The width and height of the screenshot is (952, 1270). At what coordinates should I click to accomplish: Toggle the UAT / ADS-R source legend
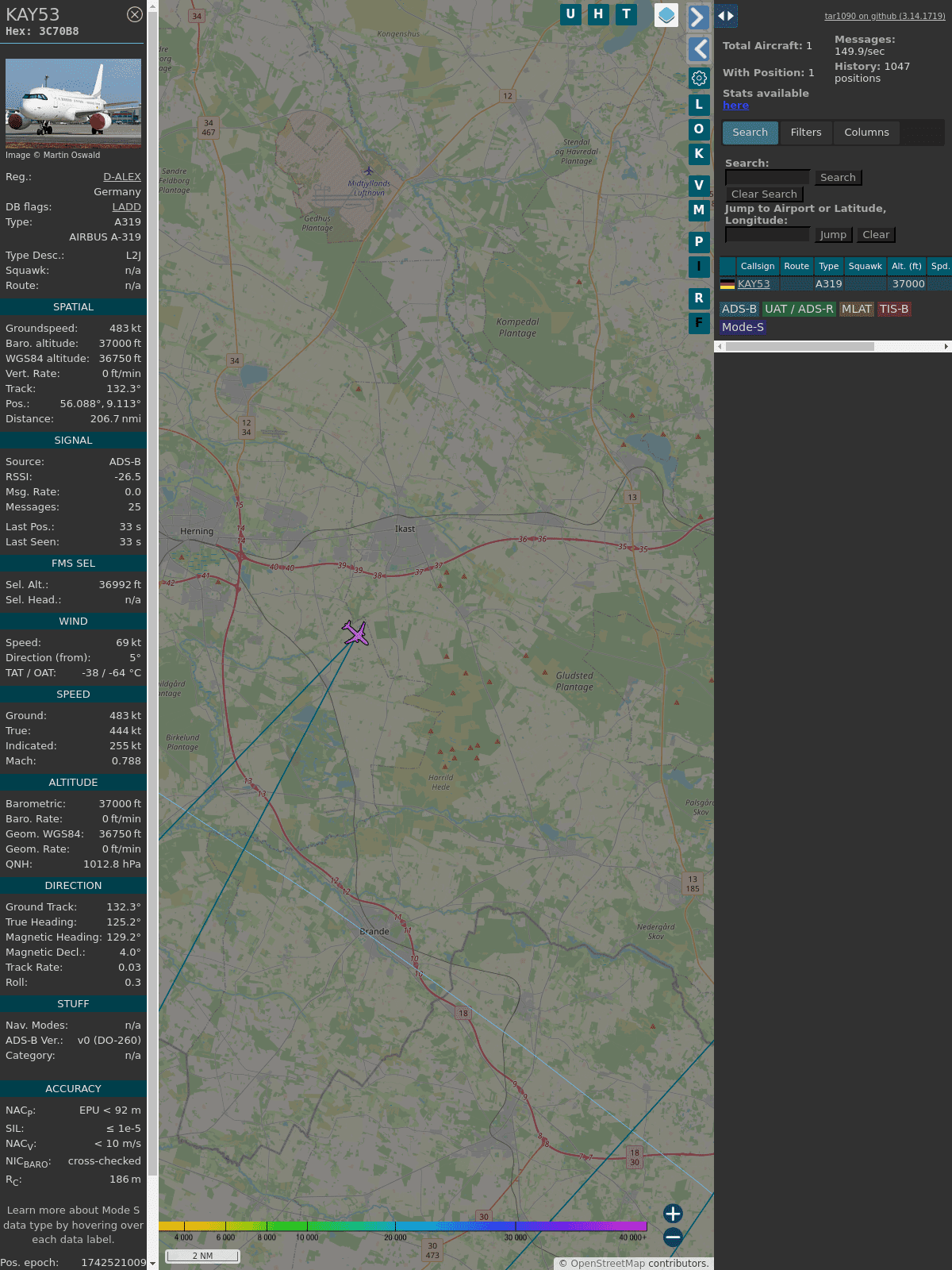pyautogui.click(x=799, y=310)
